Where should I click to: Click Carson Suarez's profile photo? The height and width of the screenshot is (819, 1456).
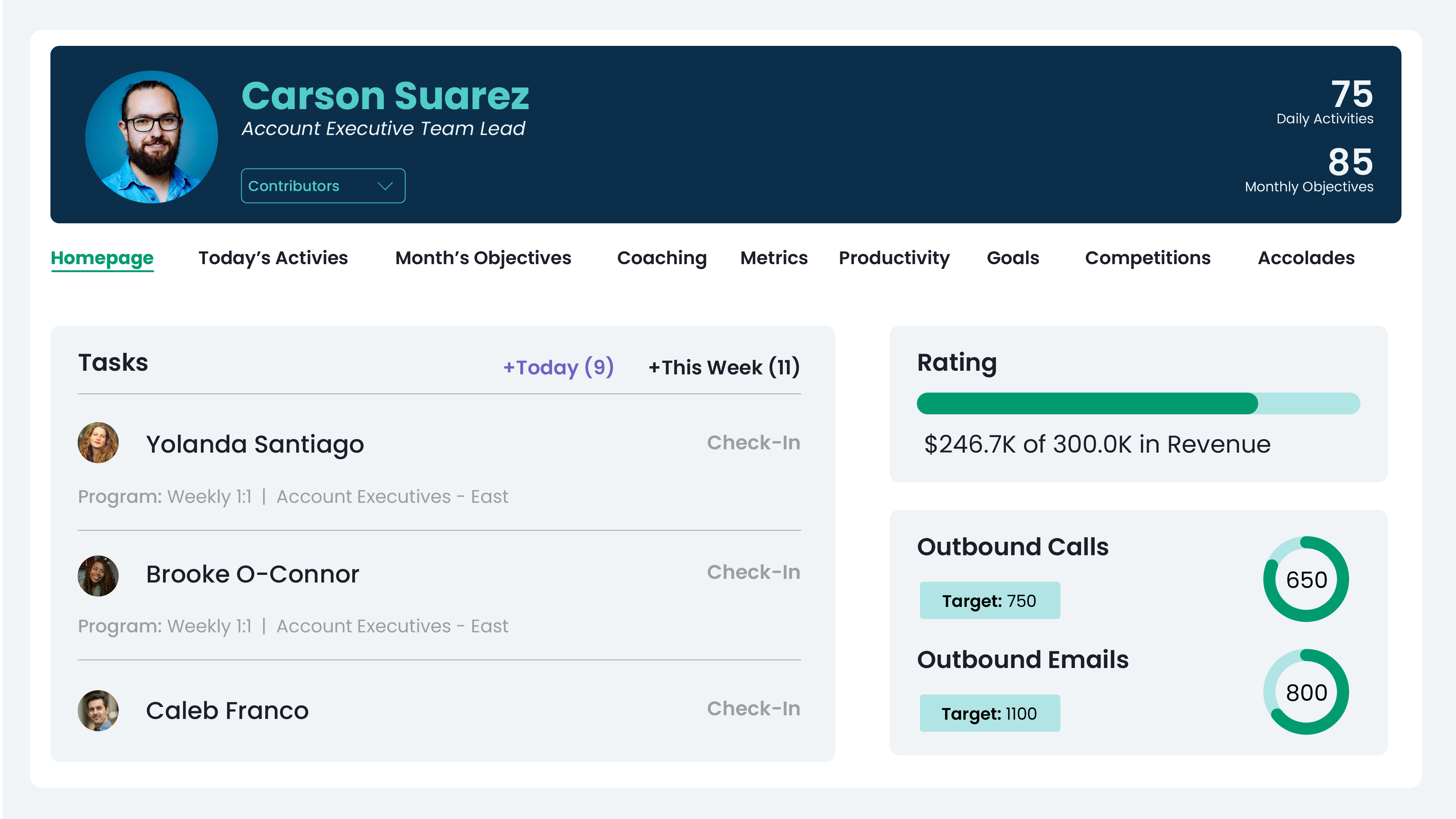(x=151, y=137)
